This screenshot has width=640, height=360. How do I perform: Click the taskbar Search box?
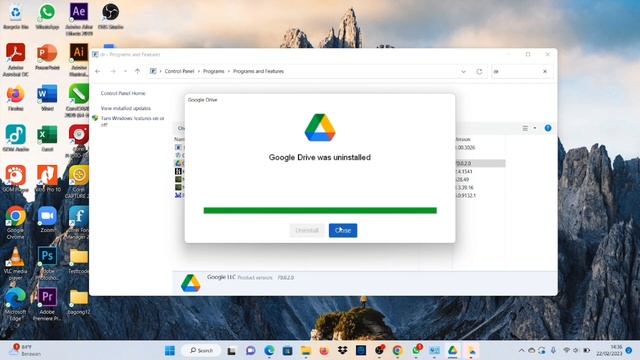click(x=201, y=350)
